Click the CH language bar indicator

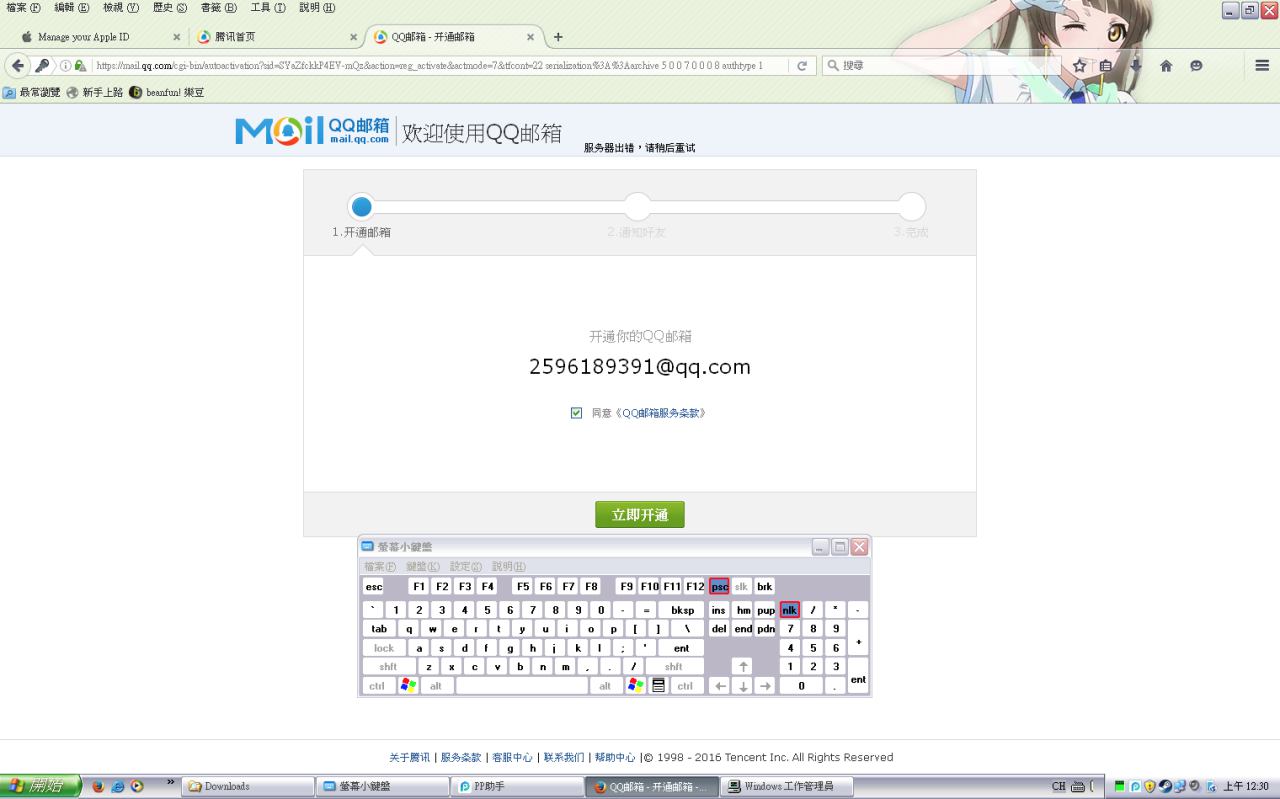pos(1058,787)
